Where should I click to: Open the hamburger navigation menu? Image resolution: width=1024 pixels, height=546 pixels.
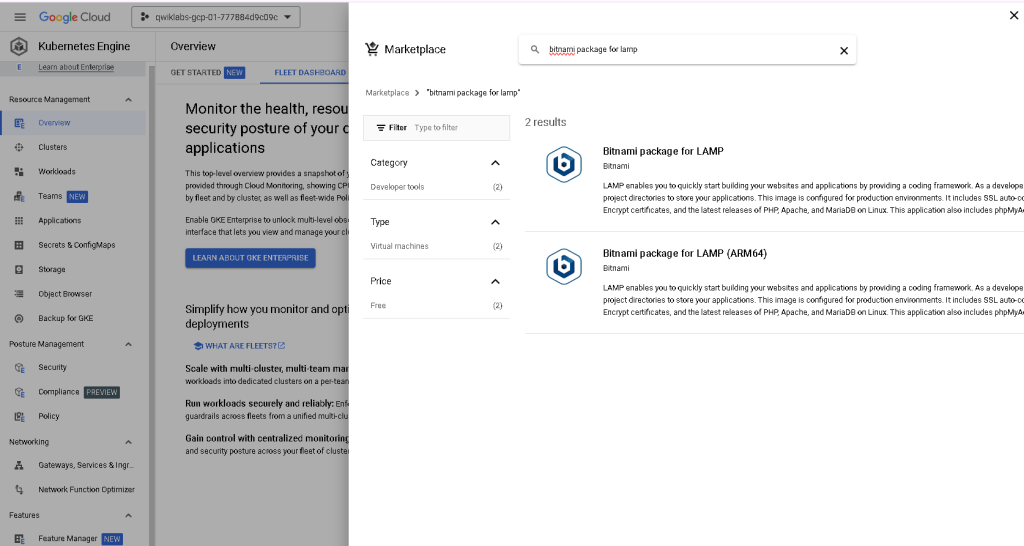[20, 17]
